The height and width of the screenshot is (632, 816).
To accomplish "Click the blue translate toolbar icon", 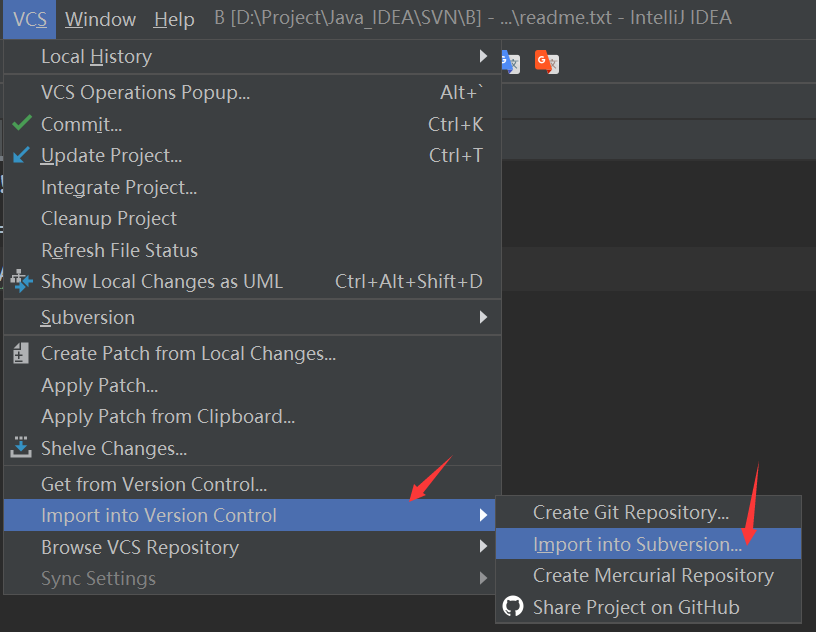I will tap(509, 62).
